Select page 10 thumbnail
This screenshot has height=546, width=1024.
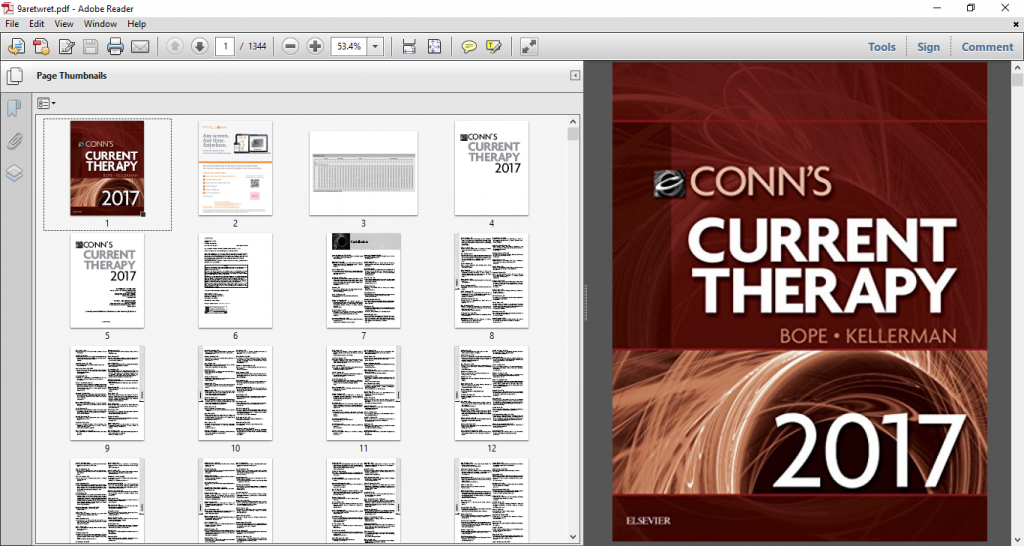pyautogui.click(x=235, y=393)
